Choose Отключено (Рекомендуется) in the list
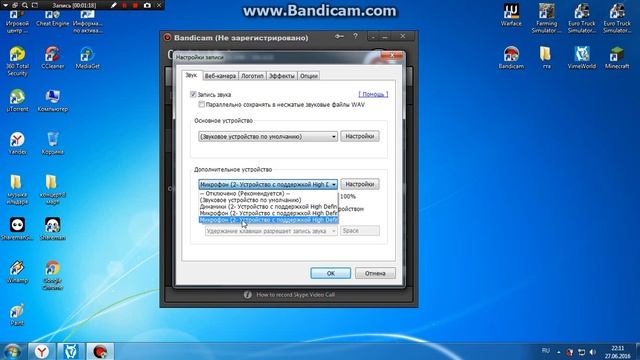This screenshot has width=640, height=360. click(x=268, y=193)
